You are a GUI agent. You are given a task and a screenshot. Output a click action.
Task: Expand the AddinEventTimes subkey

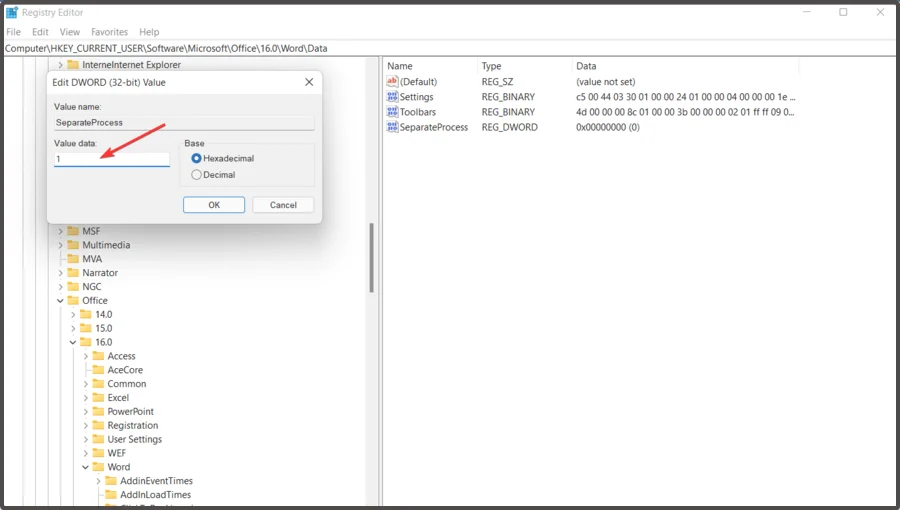[98, 481]
